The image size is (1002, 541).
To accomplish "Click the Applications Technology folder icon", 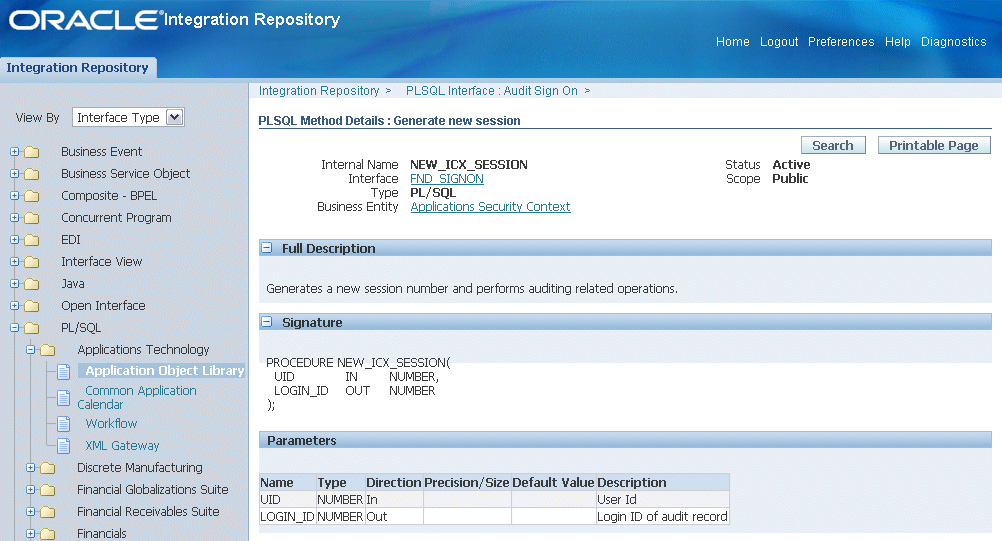I will (47, 350).
